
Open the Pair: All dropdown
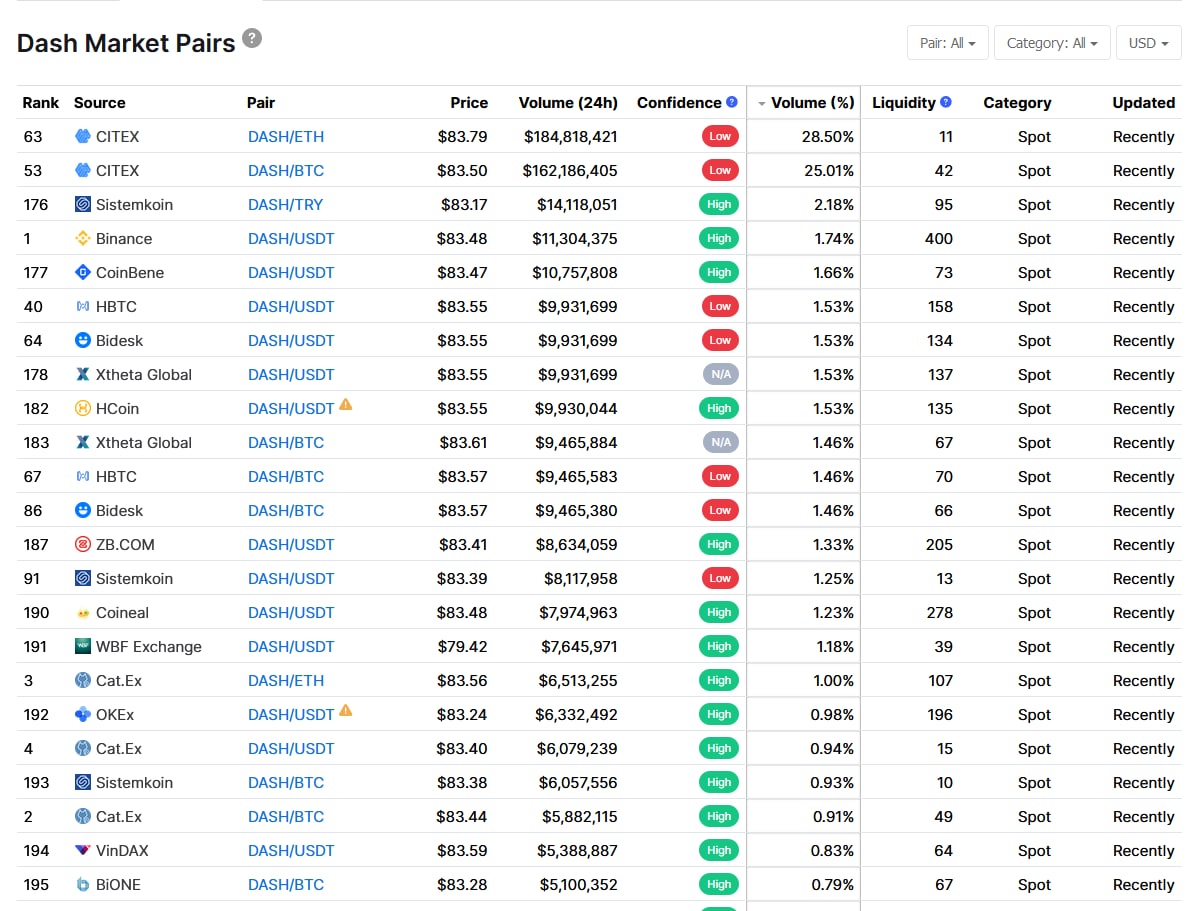point(947,43)
